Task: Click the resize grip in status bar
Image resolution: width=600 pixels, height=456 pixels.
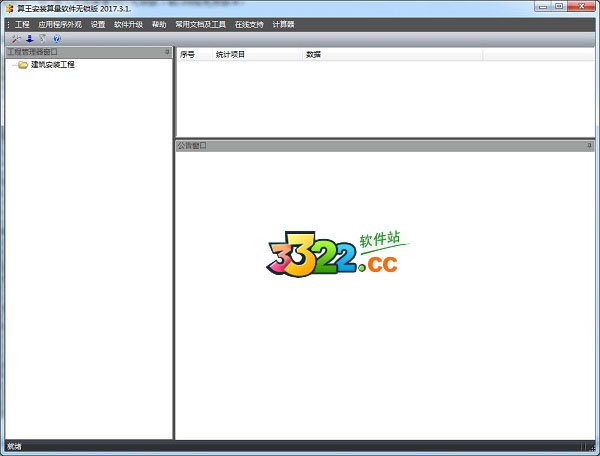Action: tap(591, 446)
